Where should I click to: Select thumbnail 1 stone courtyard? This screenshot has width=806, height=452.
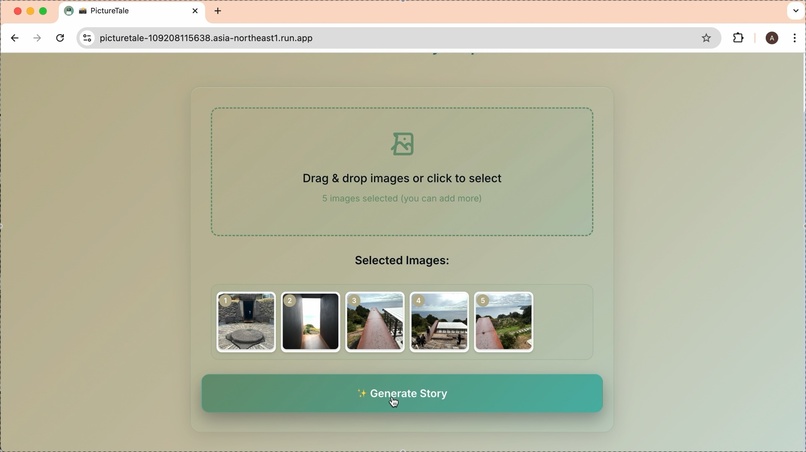coord(246,322)
